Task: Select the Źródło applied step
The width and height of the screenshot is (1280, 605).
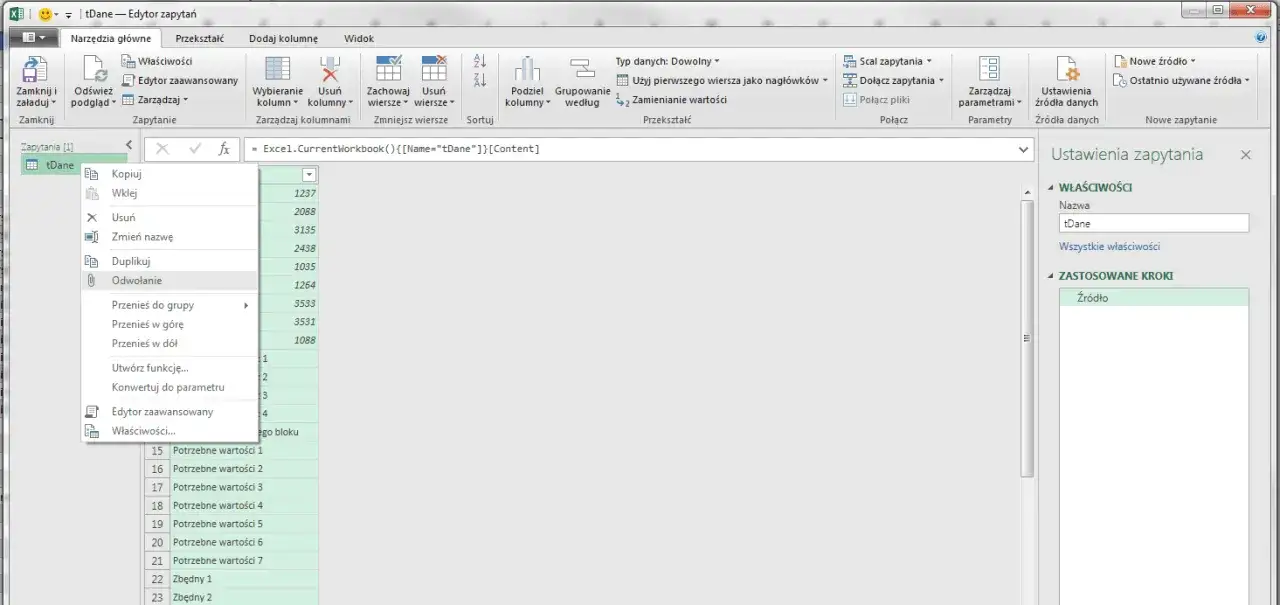Action: [1153, 297]
